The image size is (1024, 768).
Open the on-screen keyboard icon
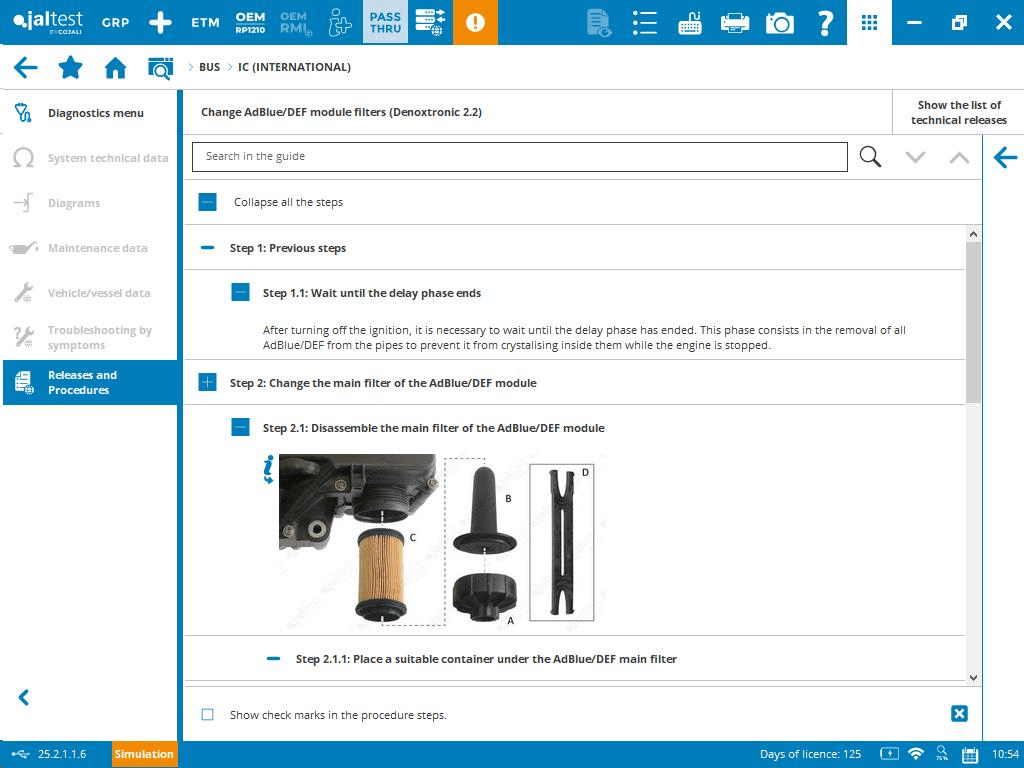[x=690, y=22]
